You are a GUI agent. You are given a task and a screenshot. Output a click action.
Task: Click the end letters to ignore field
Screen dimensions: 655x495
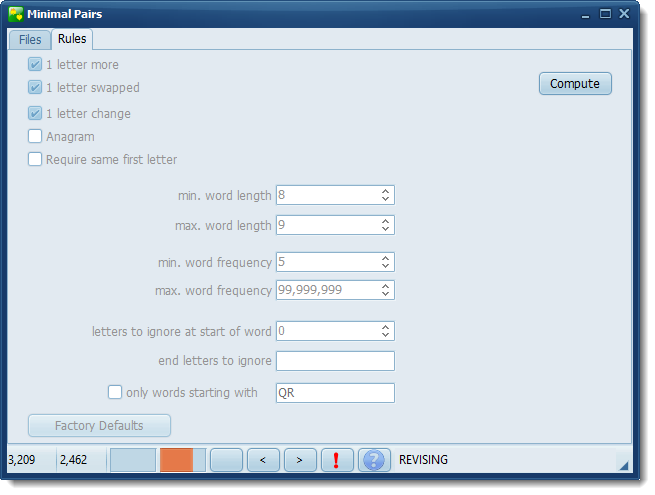335,361
